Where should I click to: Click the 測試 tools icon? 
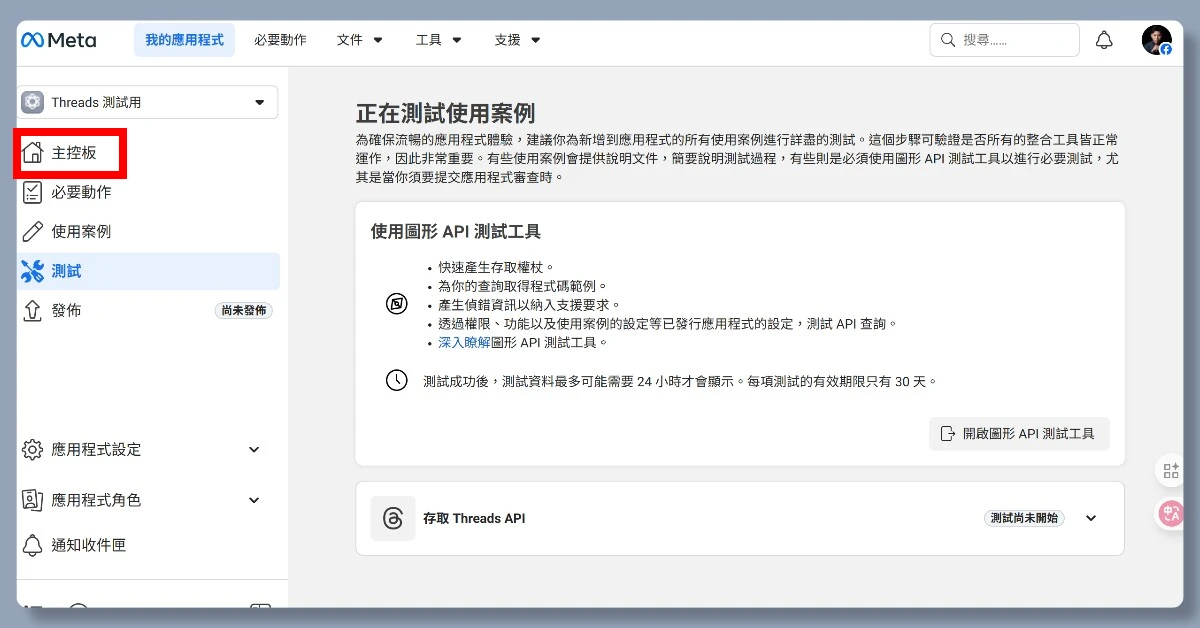pyautogui.click(x=32, y=271)
